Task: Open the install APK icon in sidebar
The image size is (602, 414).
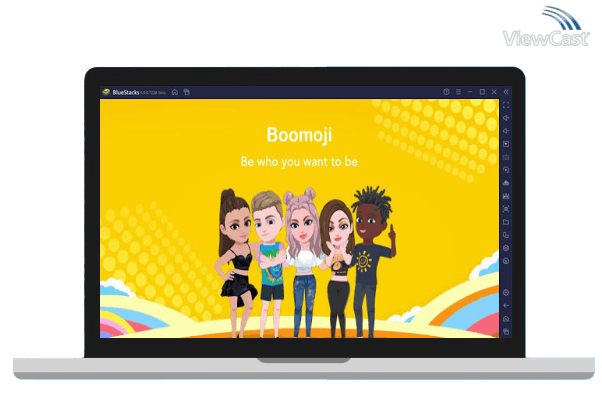Action: (x=506, y=183)
